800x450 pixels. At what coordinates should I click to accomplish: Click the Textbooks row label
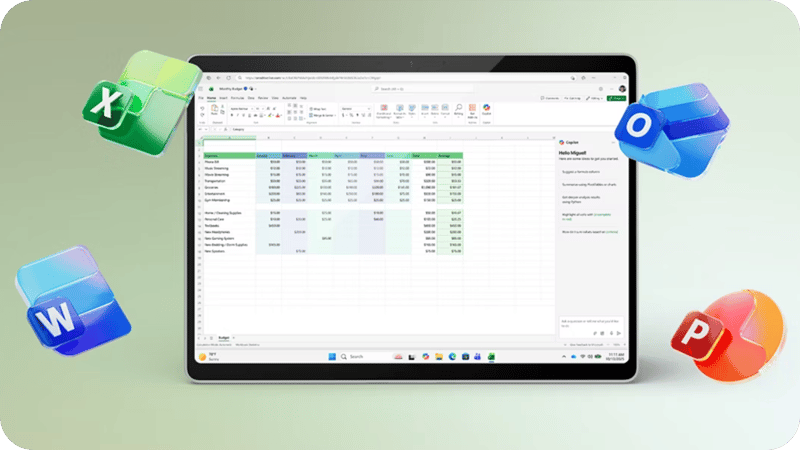pos(212,226)
